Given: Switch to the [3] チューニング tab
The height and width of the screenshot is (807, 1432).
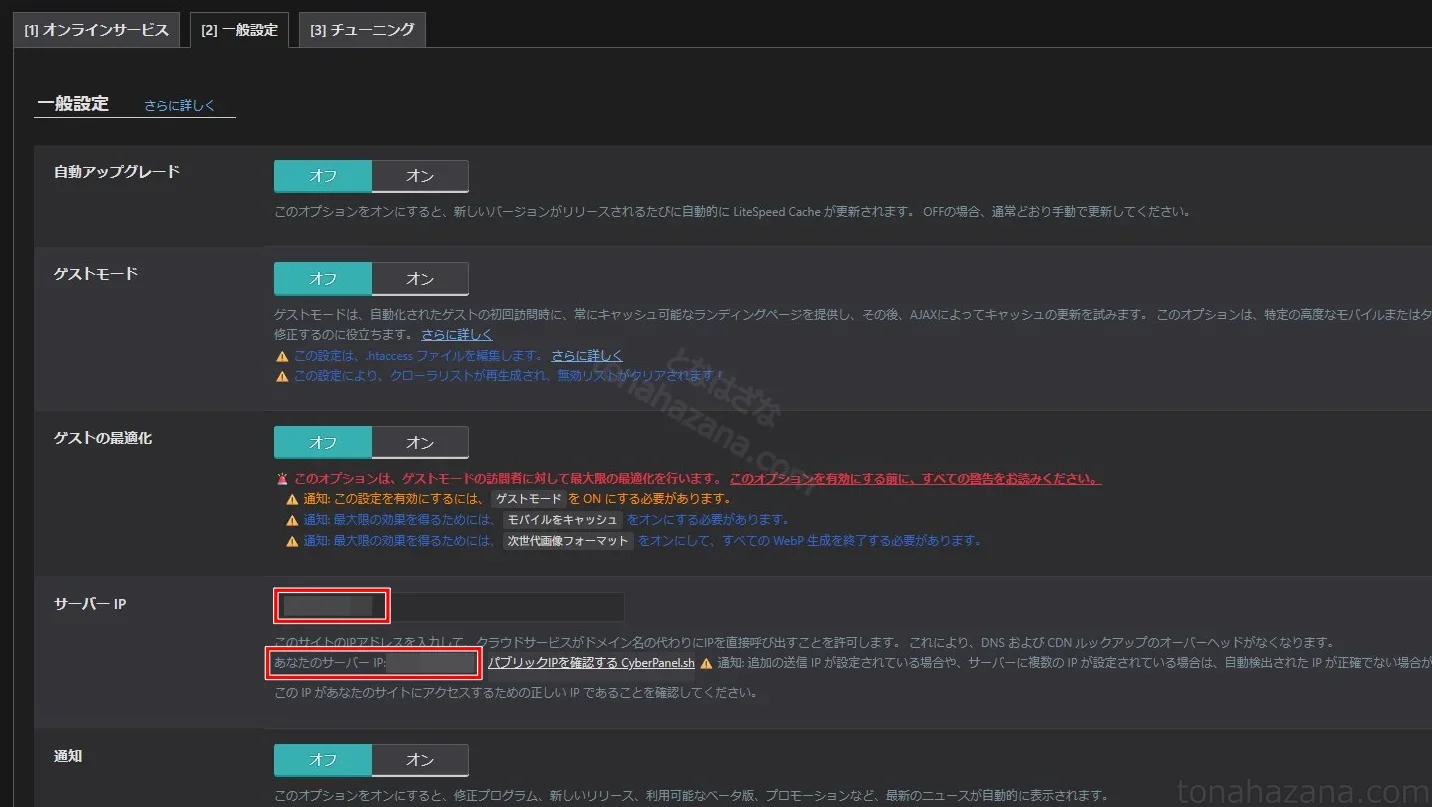Looking at the screenshot, I should (x=362, y=30).
